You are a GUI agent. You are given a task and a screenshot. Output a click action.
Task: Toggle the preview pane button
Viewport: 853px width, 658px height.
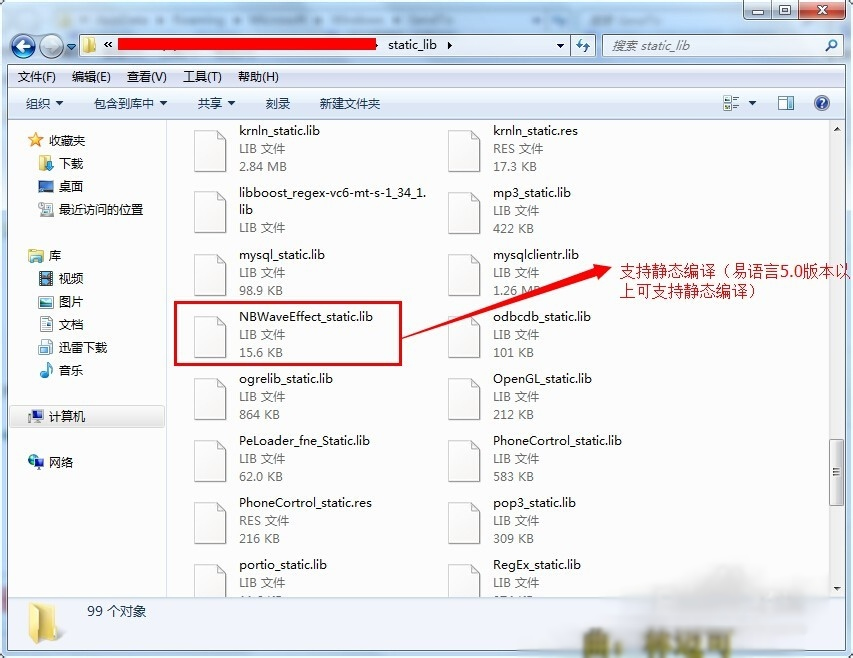pos(786,103)
